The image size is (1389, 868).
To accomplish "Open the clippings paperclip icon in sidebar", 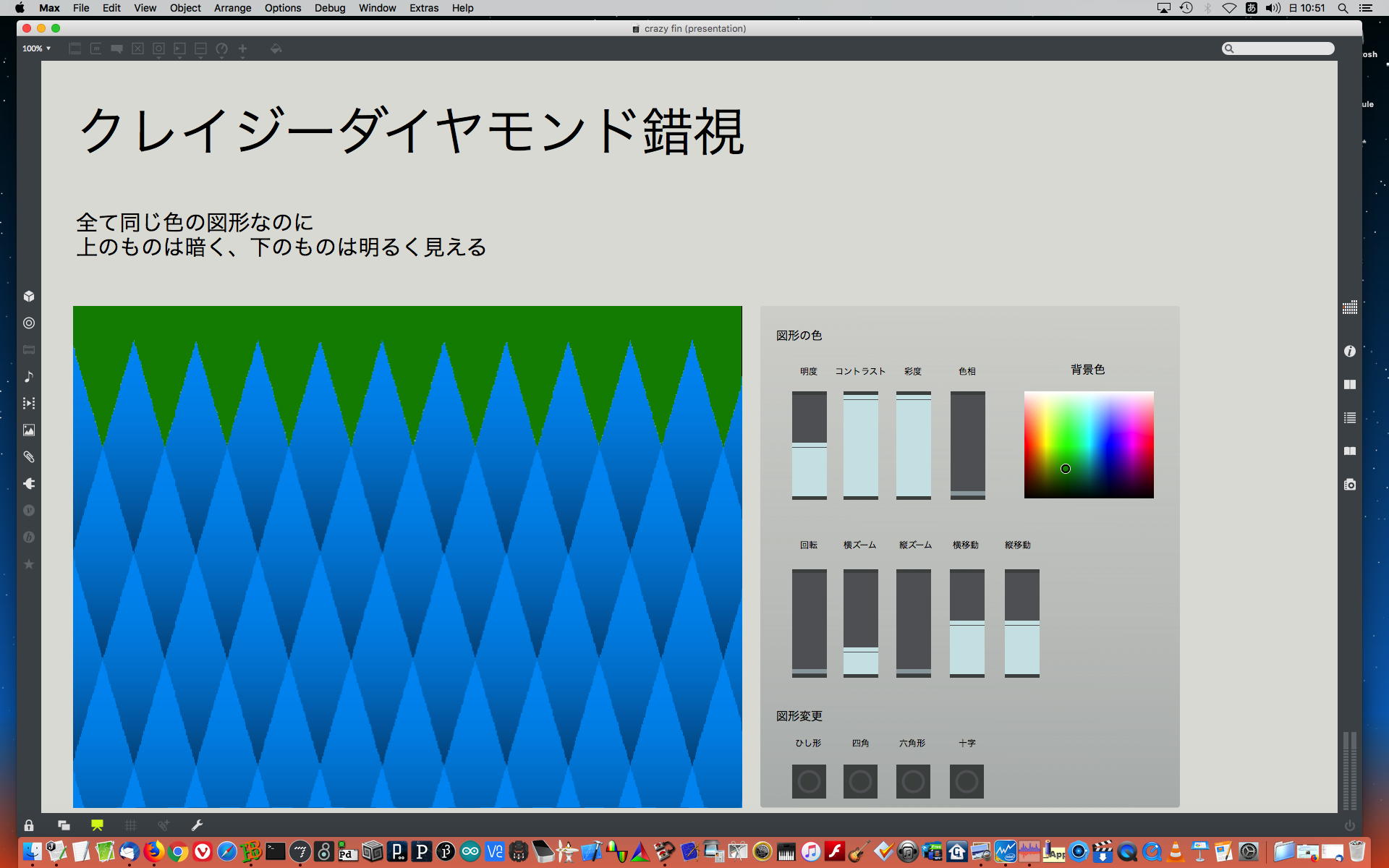I will [29, 457].
